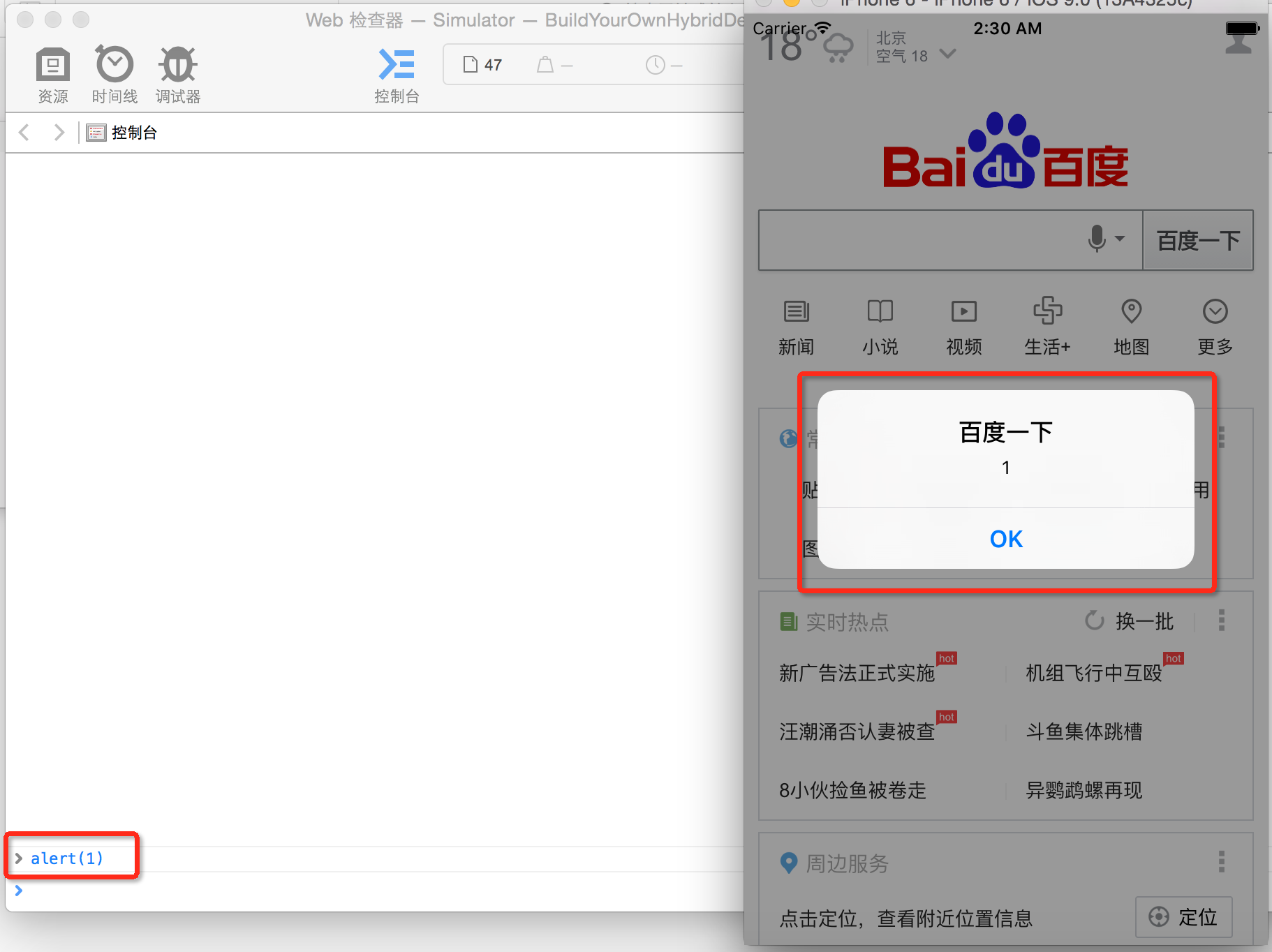Screen dimensions: 1272x952
Task: Open the 时间线 (Timeline) tab
Action: (x=114, y=76)
